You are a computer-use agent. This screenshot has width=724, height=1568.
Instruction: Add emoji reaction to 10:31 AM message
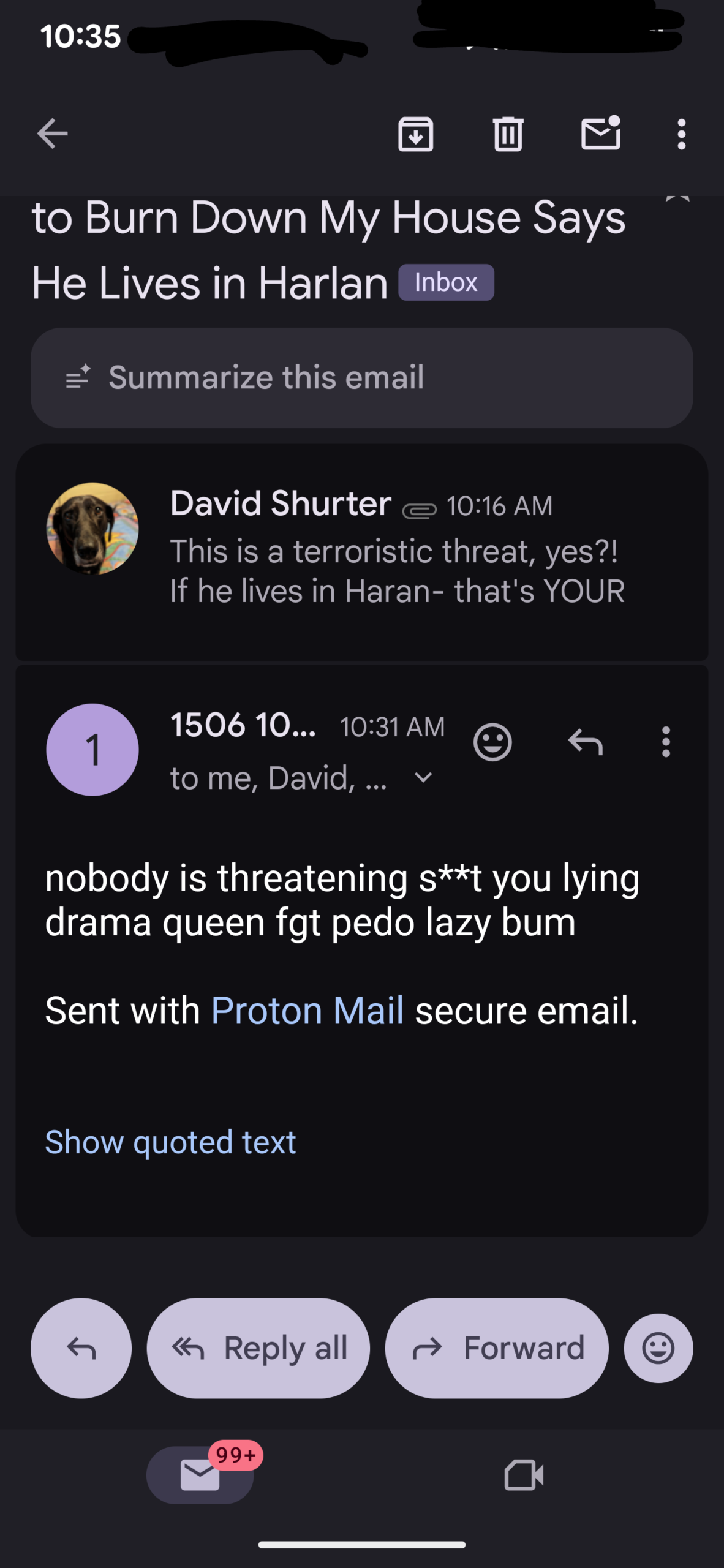pos(492,742)
